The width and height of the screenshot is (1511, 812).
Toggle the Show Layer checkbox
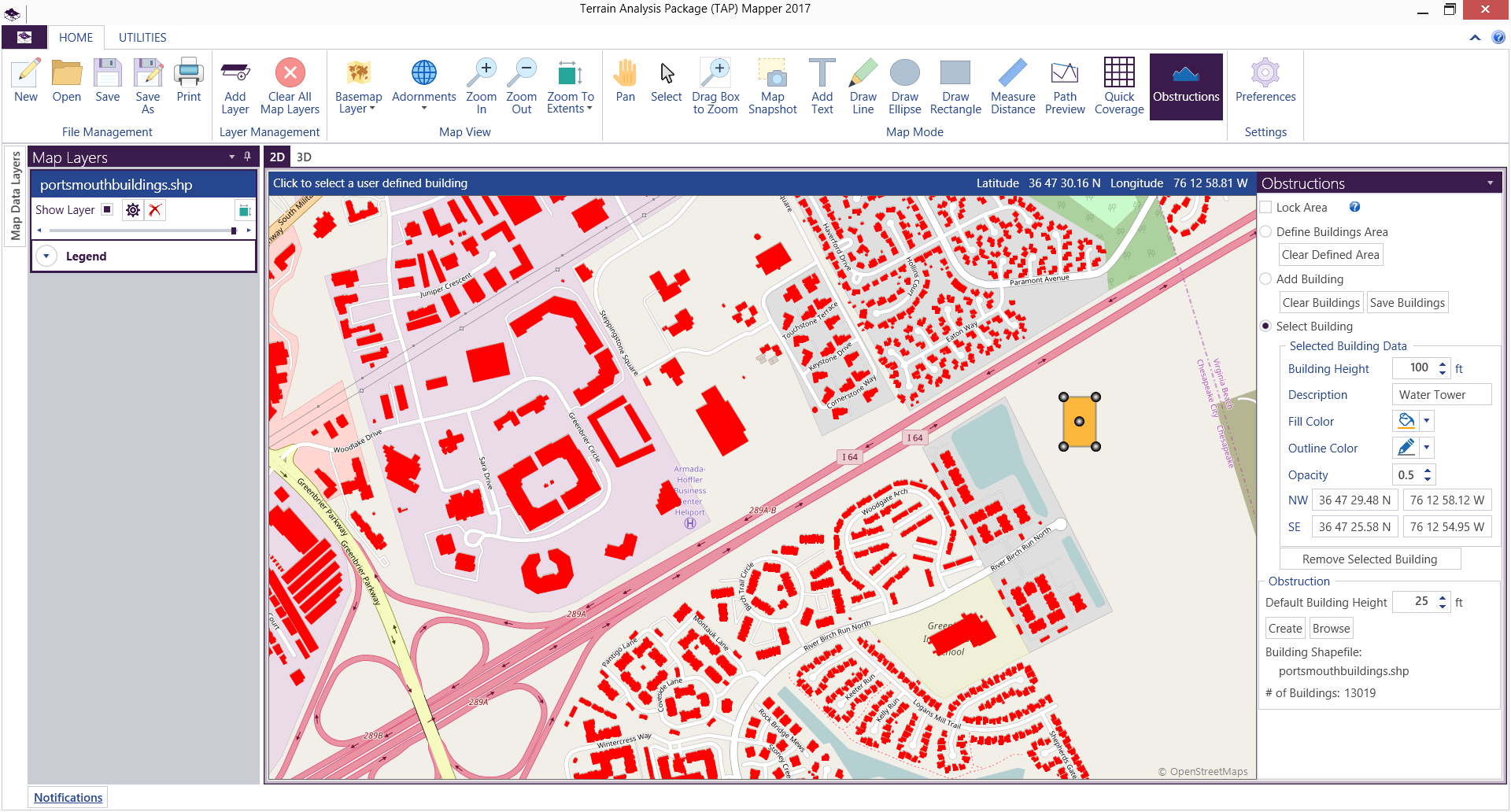coord(107,210)
